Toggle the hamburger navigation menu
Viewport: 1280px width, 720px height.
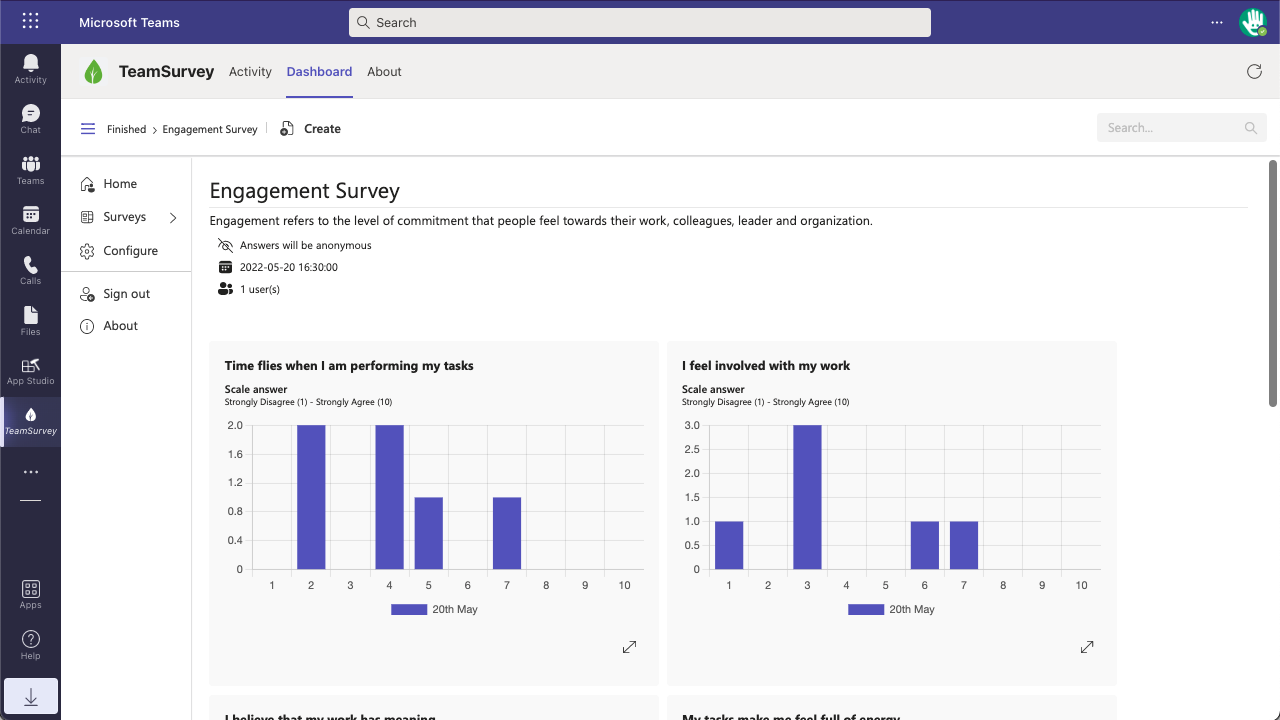pyautogui.click(x=88, y=129)
